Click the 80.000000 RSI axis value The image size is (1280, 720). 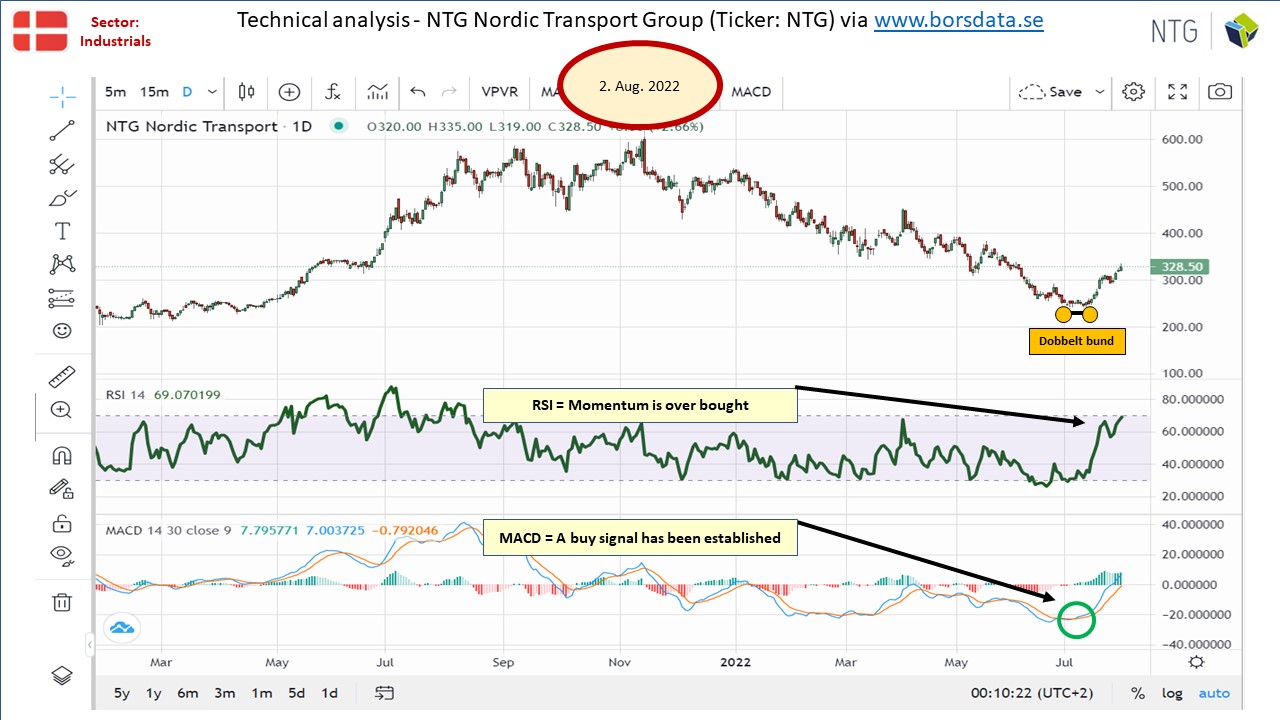point(1195,400)
